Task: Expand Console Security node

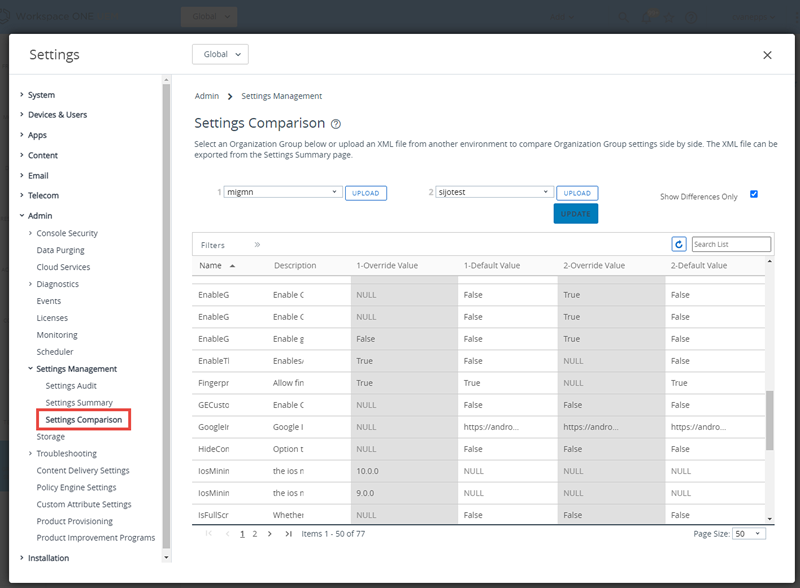Action: [30, 233]
